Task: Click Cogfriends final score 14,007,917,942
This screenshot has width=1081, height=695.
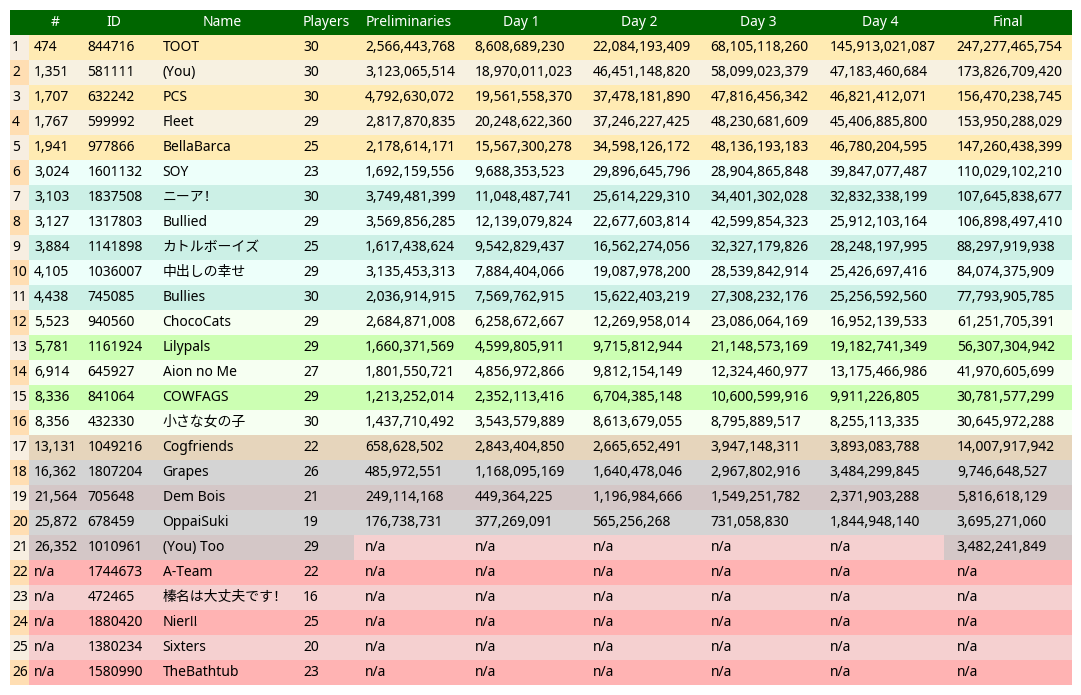Action: pos(1005,446)
